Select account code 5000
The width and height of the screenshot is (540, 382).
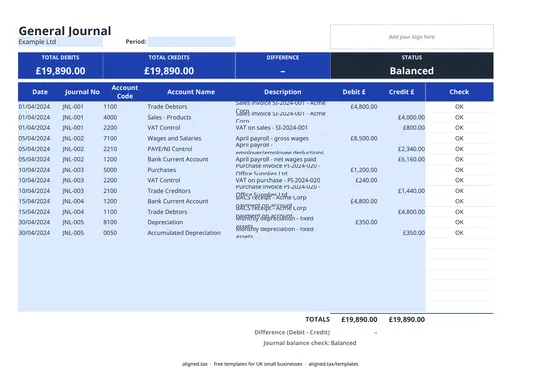tap(110, 170)
